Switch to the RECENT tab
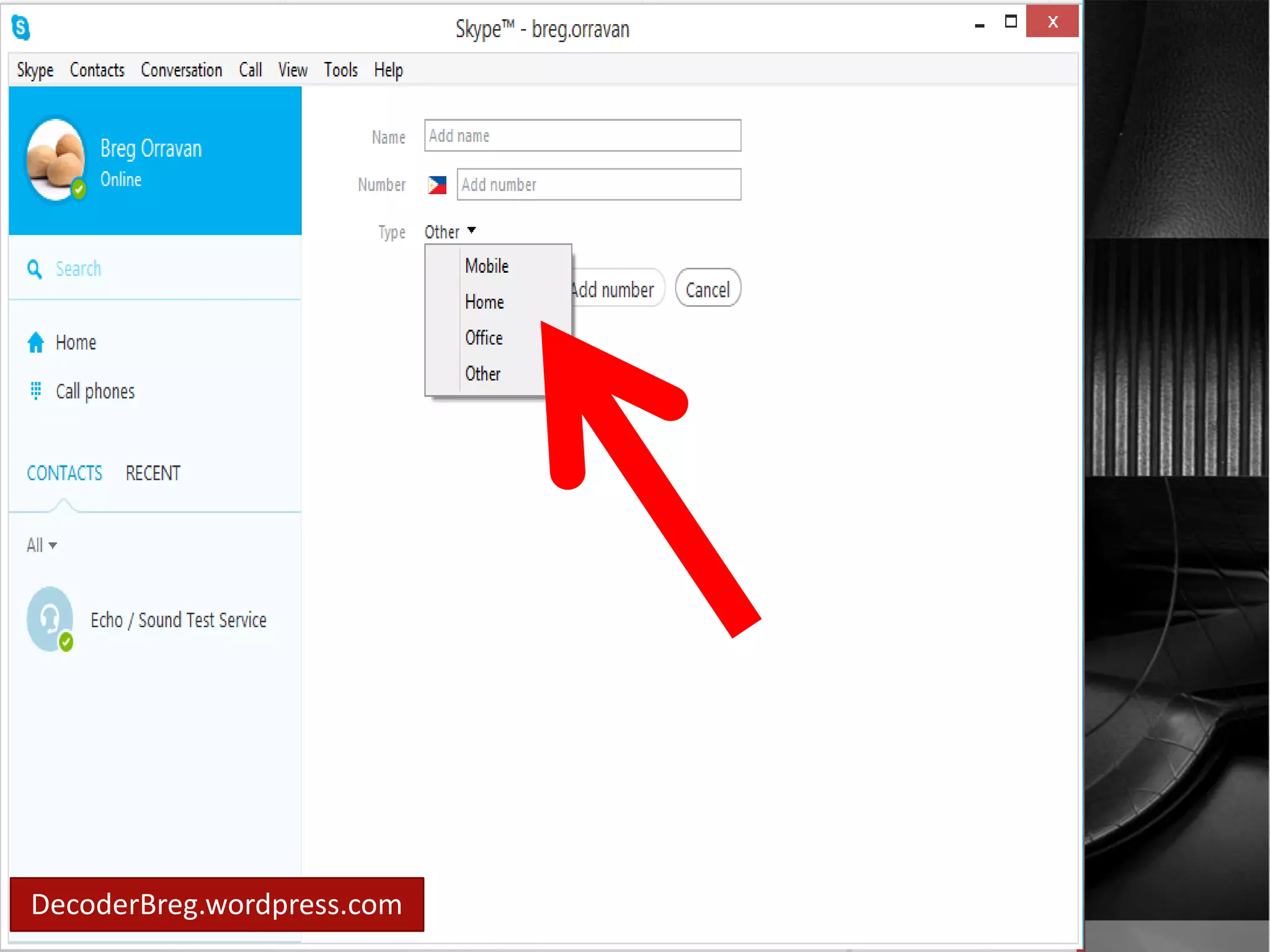1270x952 pixels. coord(153,473)
